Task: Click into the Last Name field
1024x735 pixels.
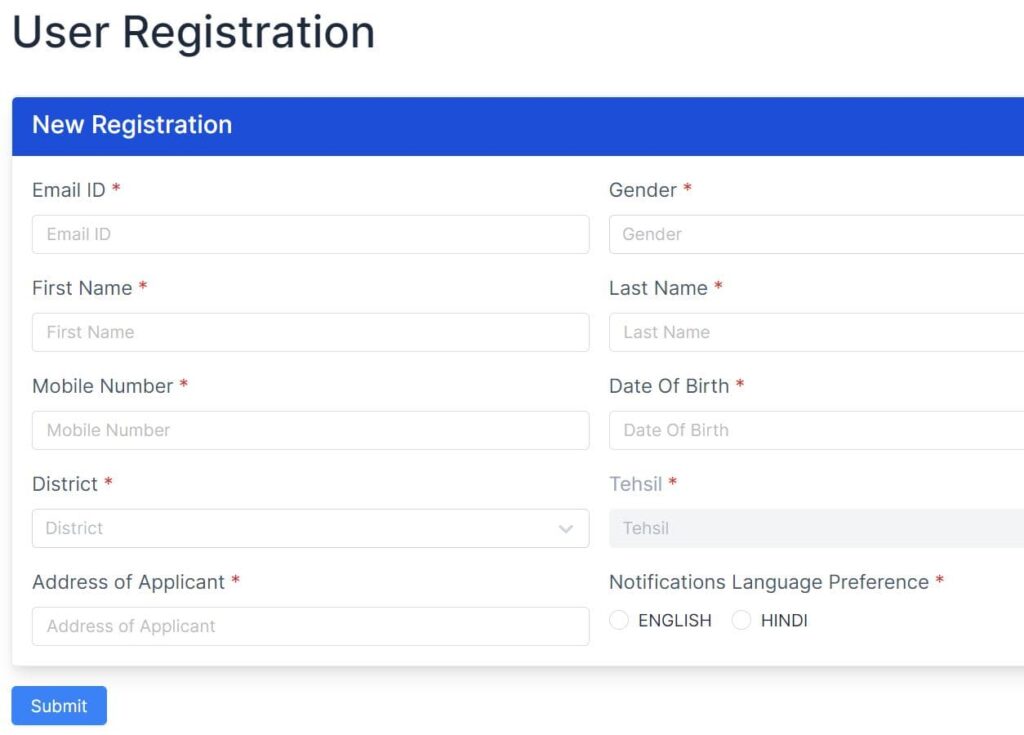Action: (815, 333)
